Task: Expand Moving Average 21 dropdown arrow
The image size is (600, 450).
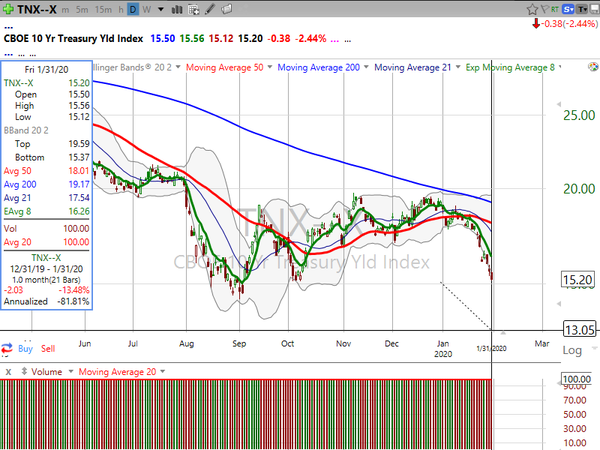Action: 458,67
